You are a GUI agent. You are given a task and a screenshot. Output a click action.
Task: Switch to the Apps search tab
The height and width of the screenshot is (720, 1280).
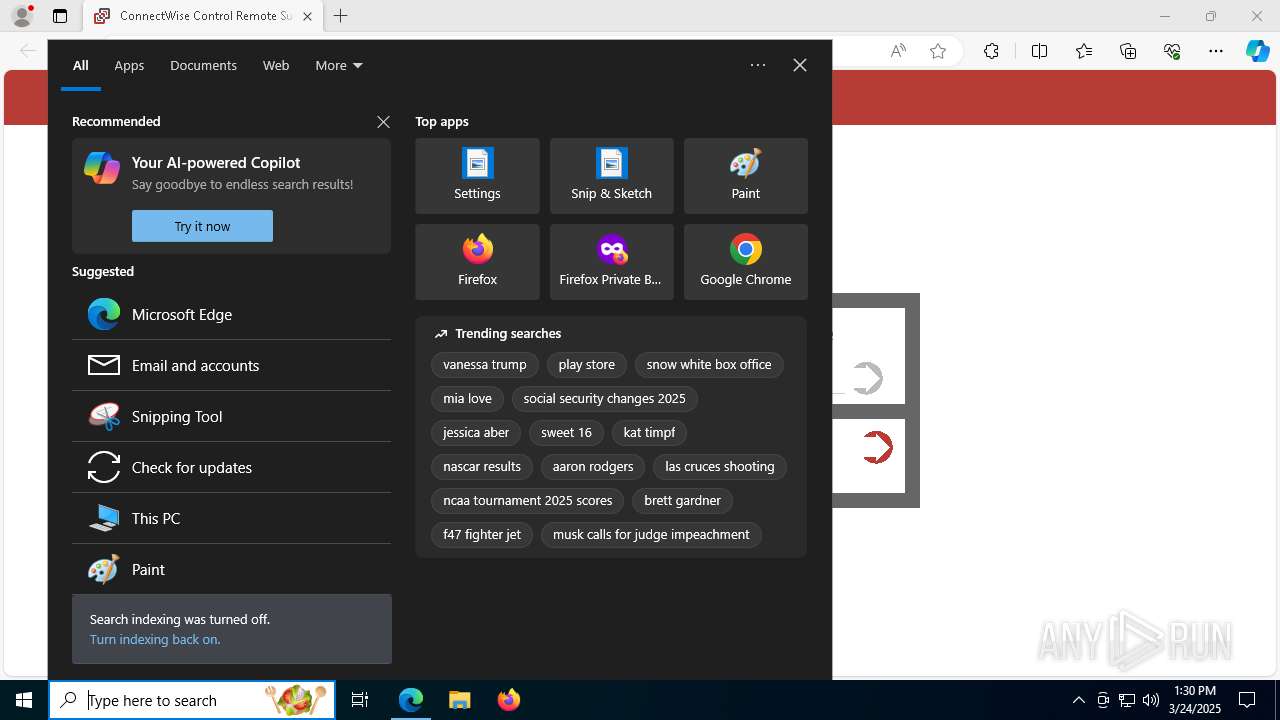129,66
